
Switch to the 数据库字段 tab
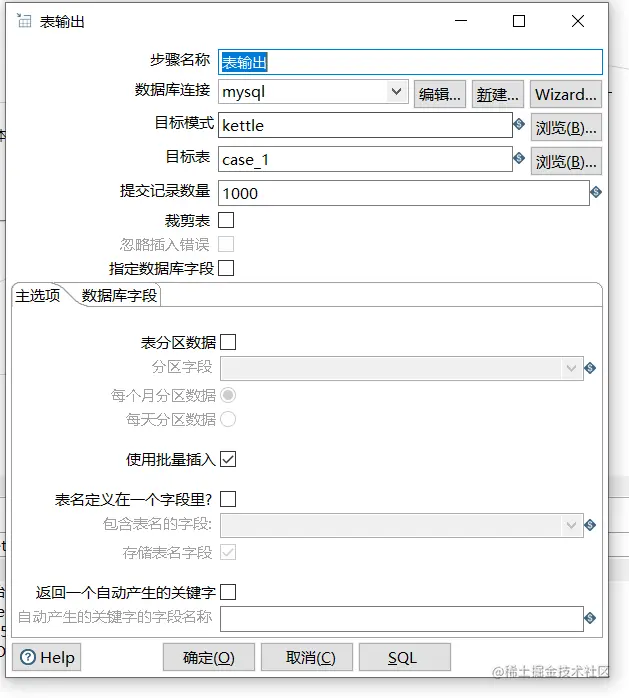[x=119, y=295]
